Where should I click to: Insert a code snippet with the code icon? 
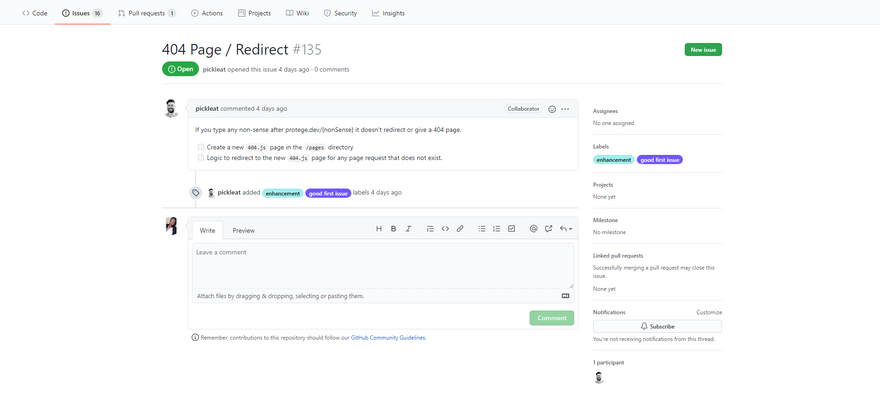coord(445,229)
